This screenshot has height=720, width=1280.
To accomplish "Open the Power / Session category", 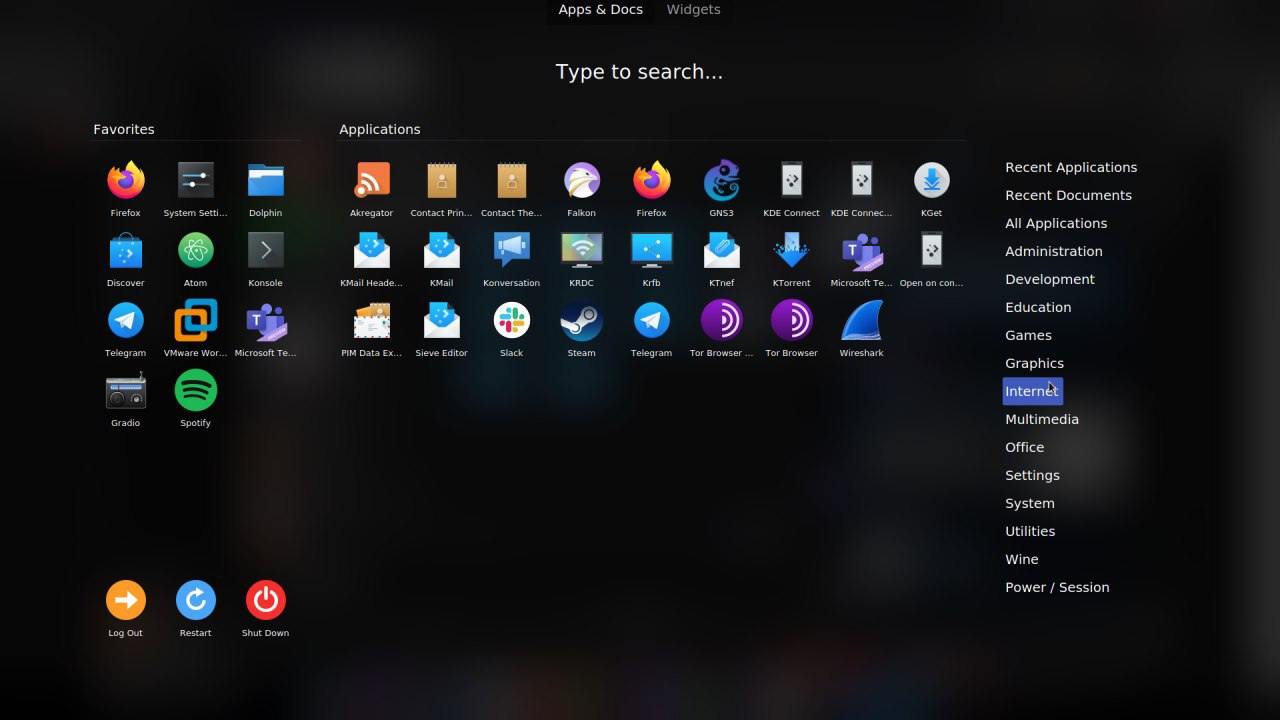I will pyautogui.click(x=1057, y=587).
